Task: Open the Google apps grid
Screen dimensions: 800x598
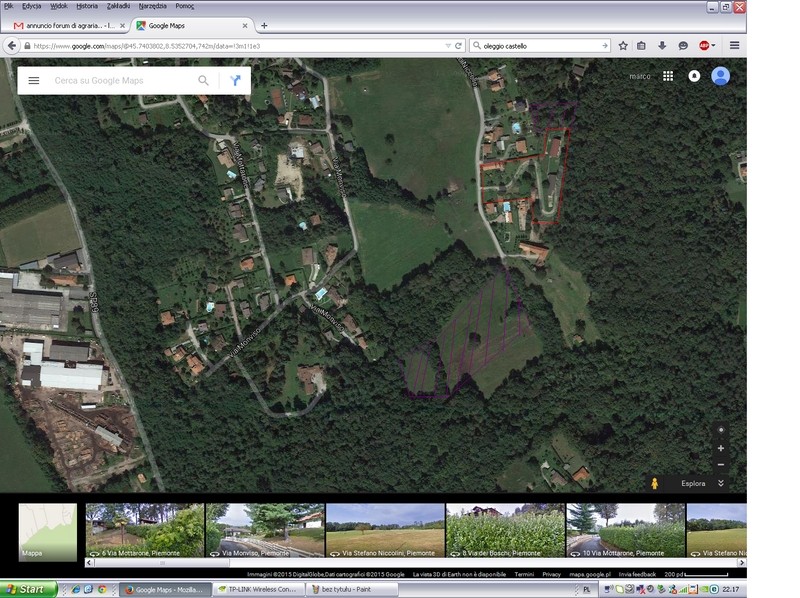Action: tap(667, 76)
